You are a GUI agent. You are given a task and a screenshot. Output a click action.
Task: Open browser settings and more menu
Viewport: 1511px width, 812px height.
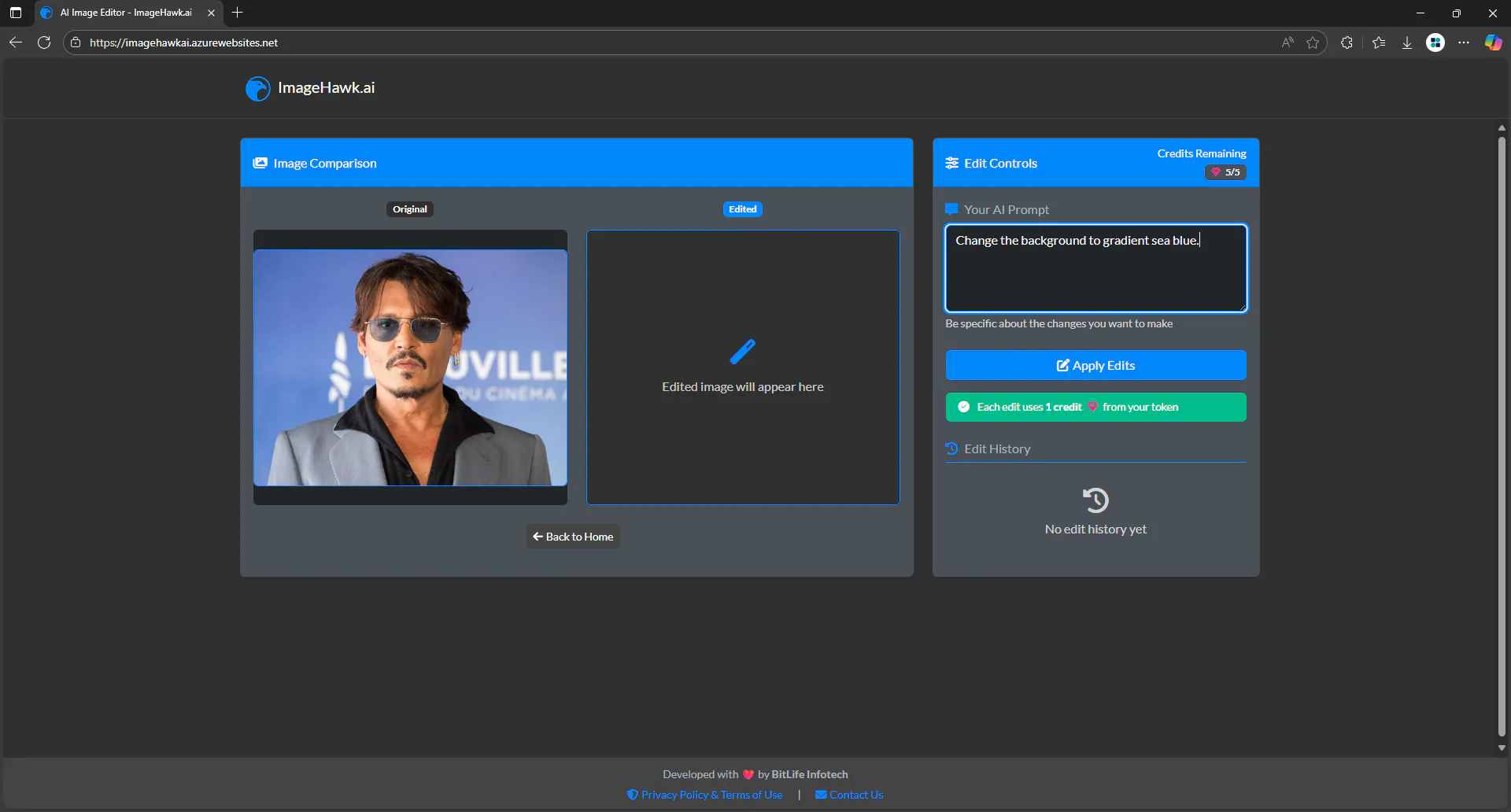[x=1464, y=42]
